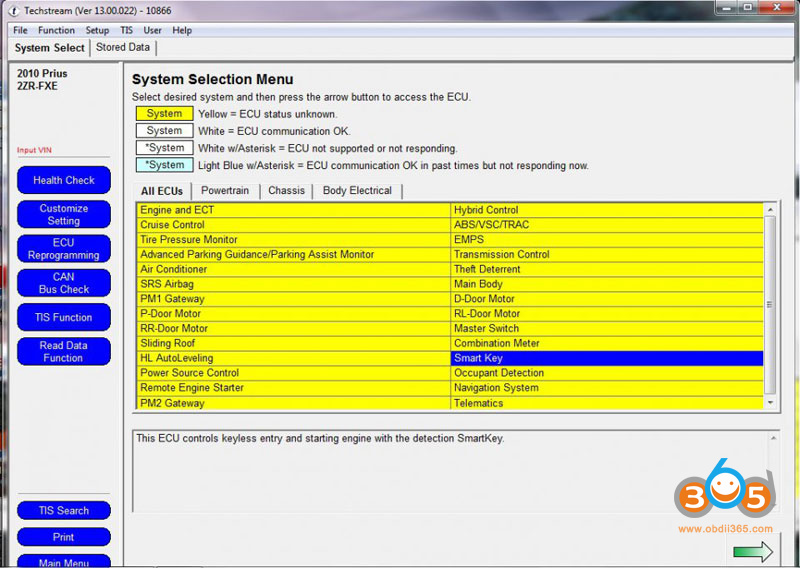Click the green arrow to access ECU

click(753, 552)
